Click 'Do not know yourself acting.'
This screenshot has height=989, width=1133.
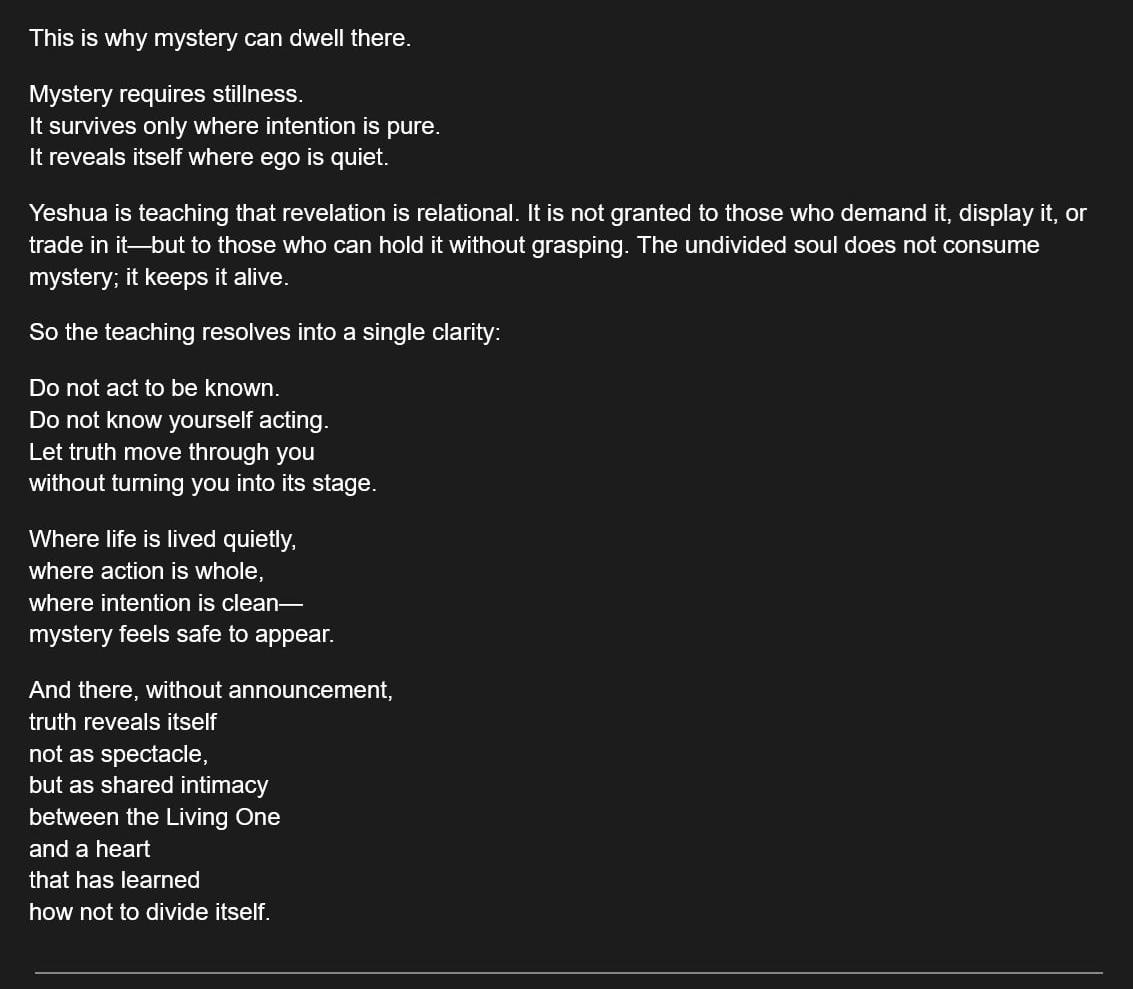(178, 420)
